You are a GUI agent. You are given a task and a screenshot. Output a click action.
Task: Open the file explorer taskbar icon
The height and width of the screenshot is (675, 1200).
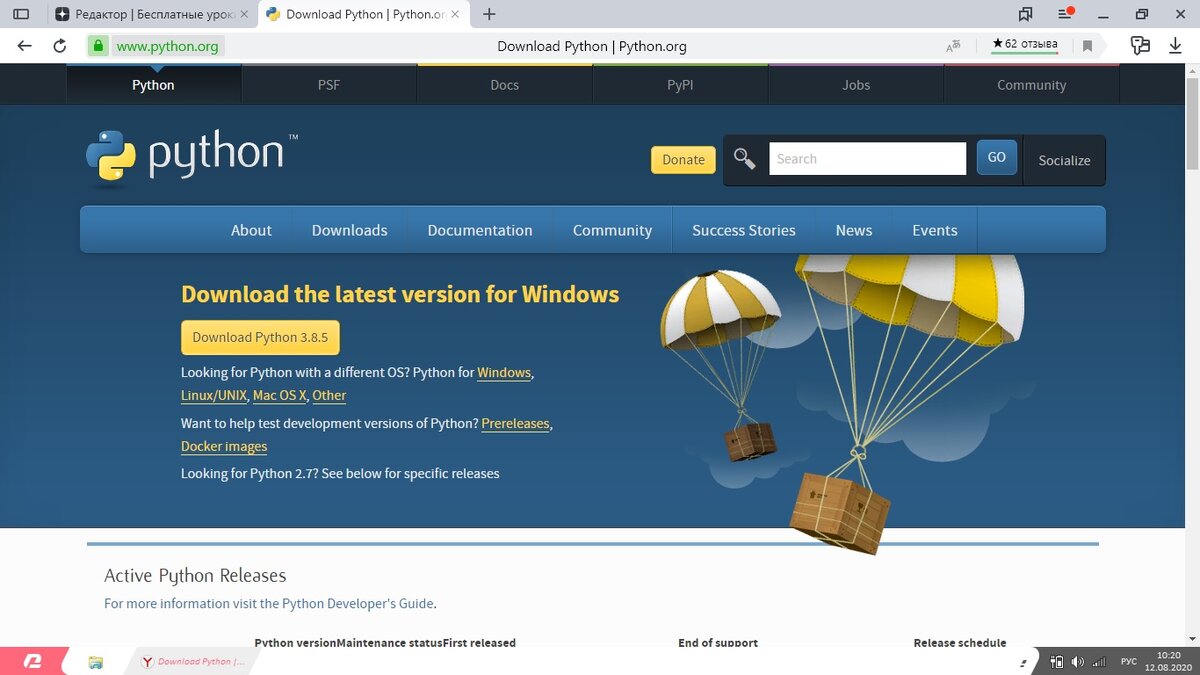(x=96, y=661)
